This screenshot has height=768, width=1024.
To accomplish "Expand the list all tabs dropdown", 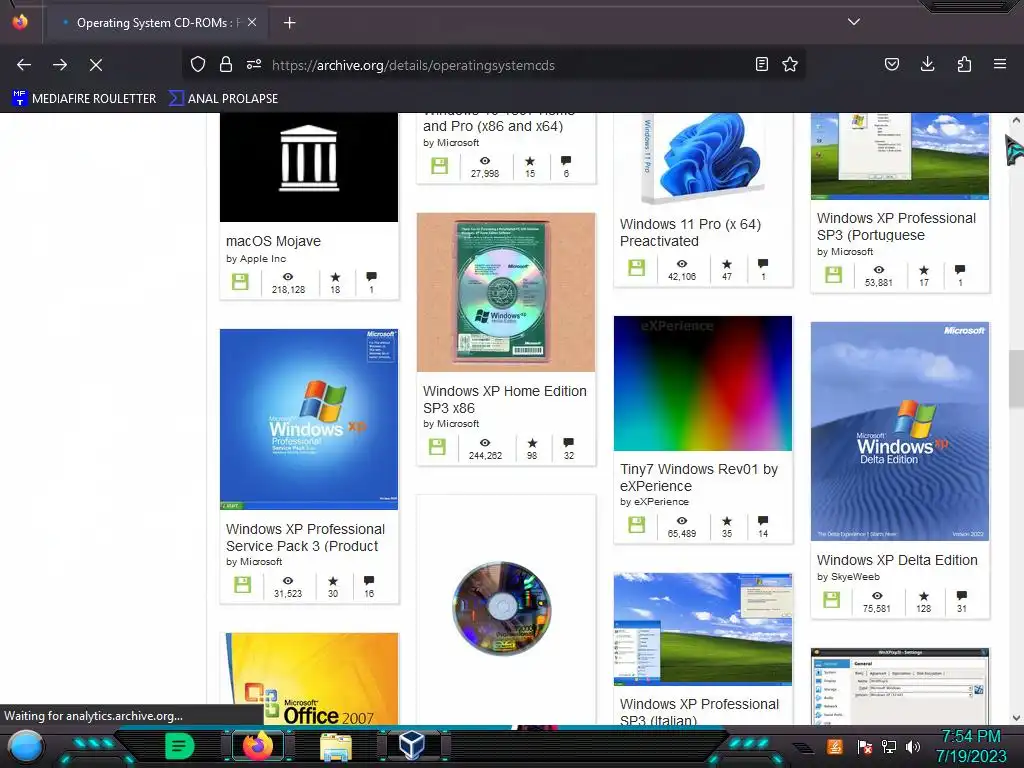I will (854, 22).
